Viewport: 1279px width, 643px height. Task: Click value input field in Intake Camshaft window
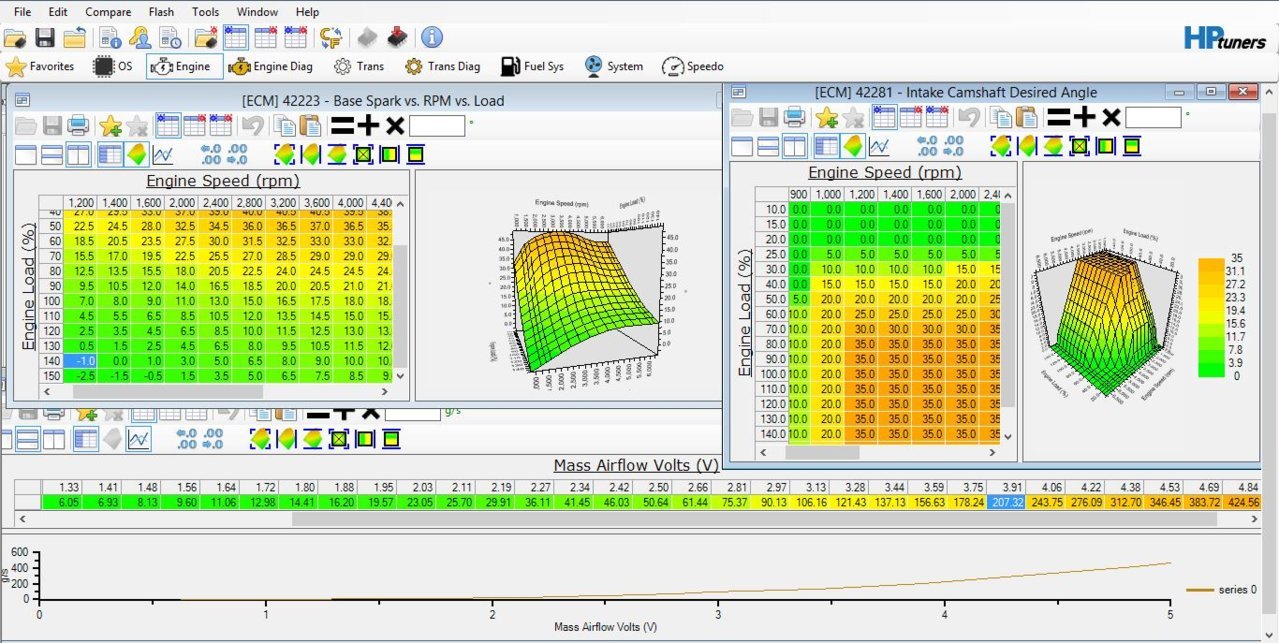point(1153,117)
